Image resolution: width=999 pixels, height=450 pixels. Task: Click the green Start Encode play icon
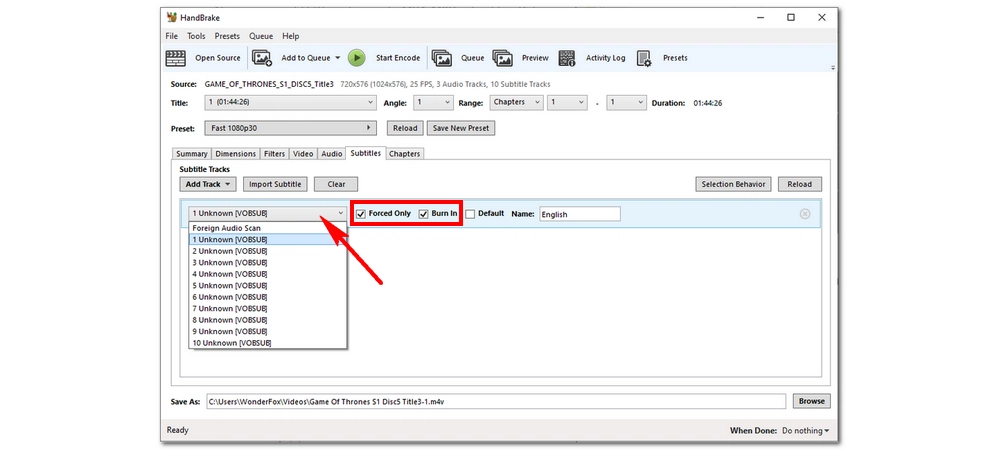pos(357,58)
